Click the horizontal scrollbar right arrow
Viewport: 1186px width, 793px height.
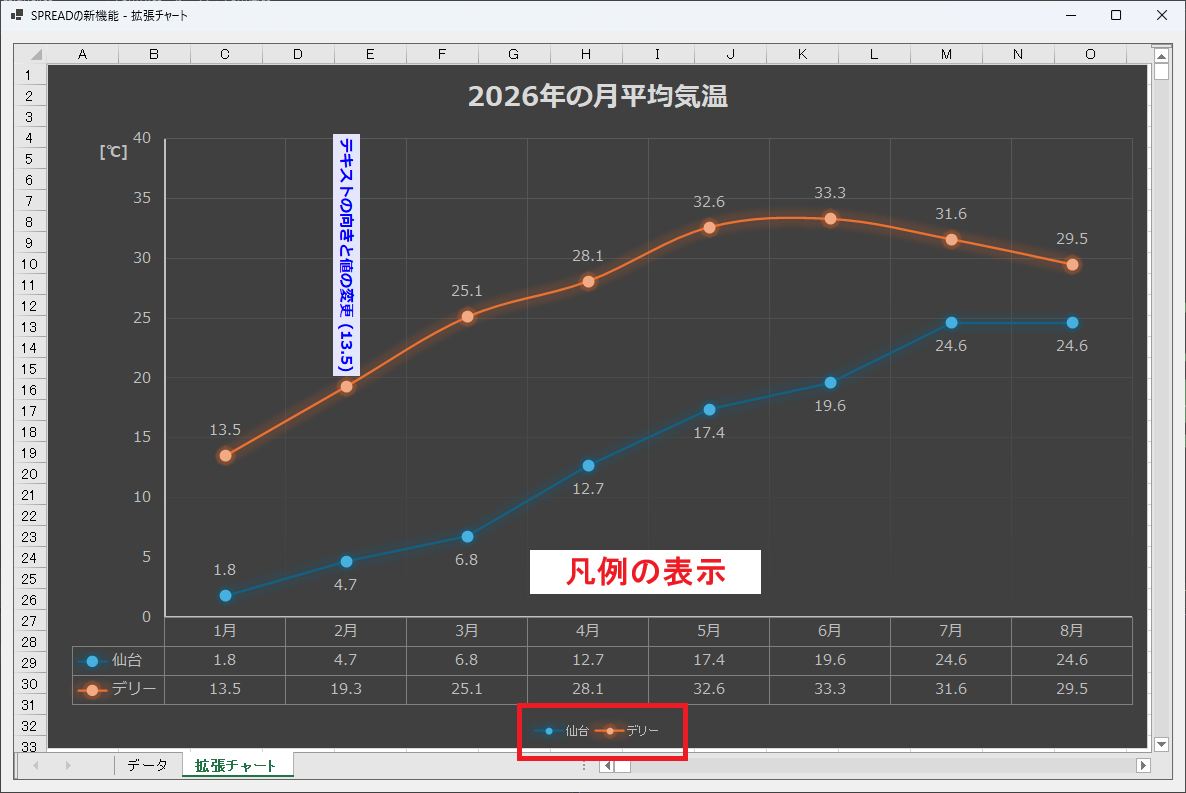pos(1143,766)
